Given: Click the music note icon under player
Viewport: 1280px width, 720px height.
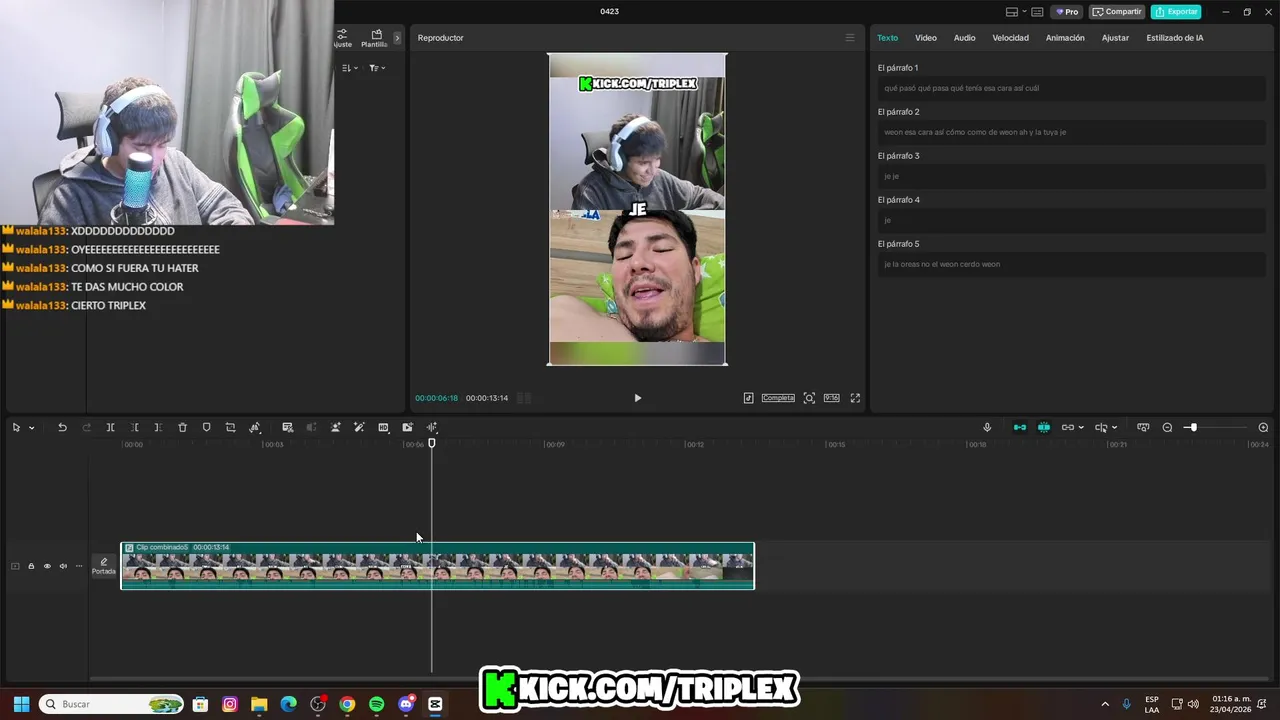Looking at the screenshot, I should [748, 398].
